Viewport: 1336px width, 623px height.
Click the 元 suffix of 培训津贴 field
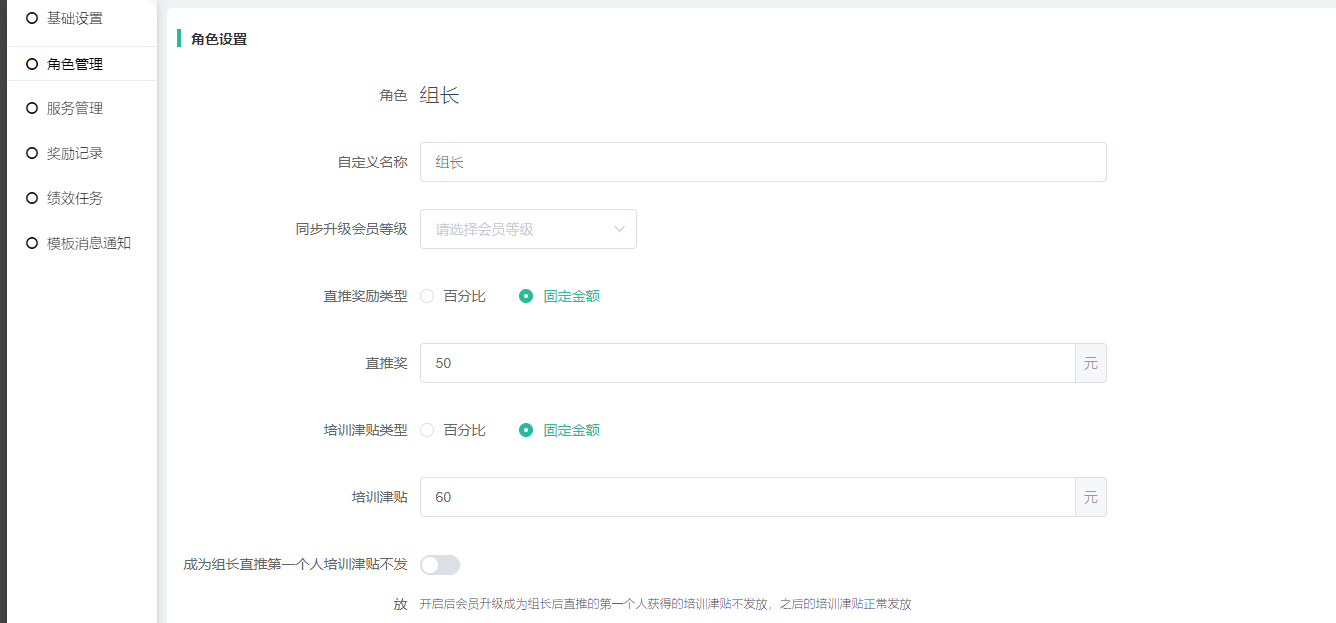(1091, 497)
